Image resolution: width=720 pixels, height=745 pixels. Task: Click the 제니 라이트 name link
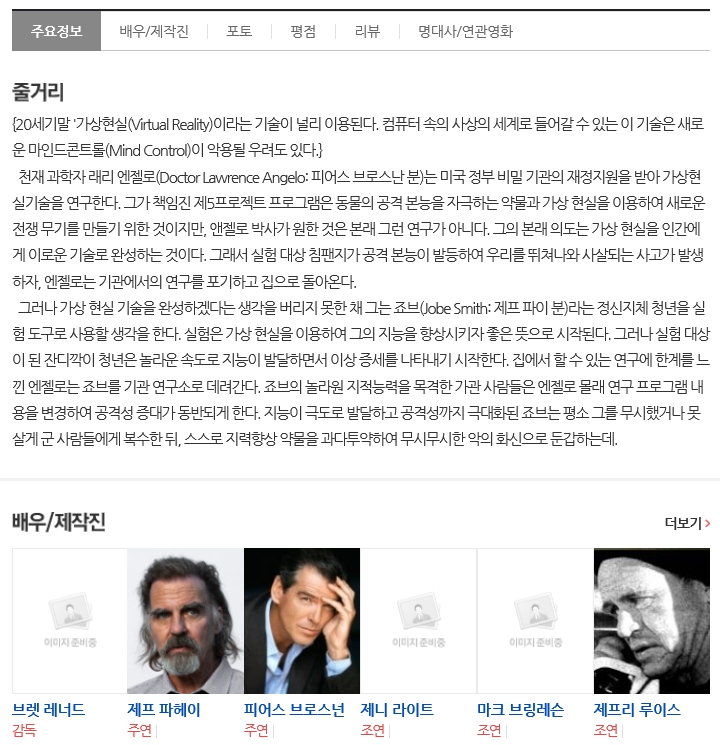[x=397, y=710]
